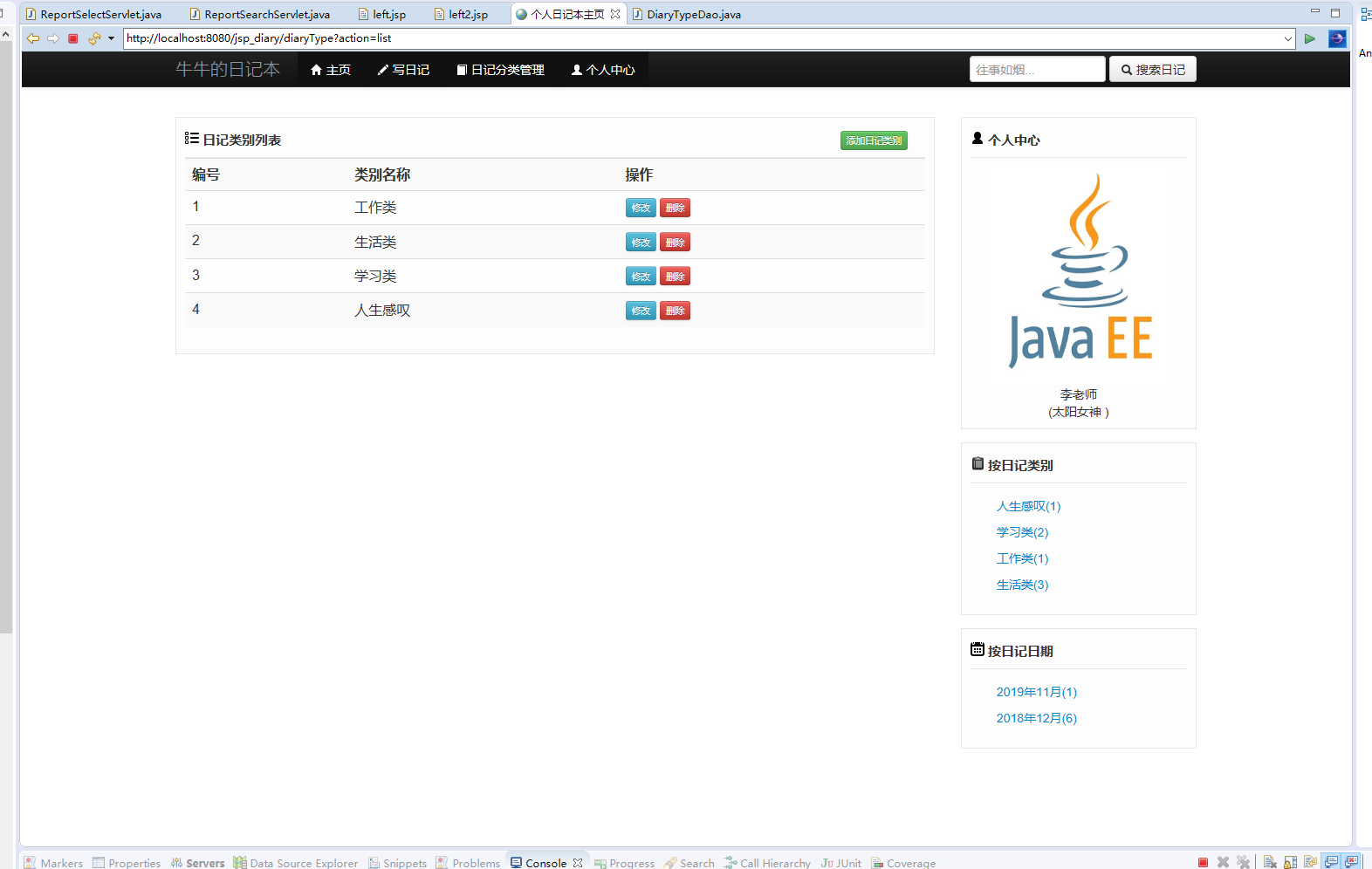Click the green 添加日记类别 button
Viewport: 1372px width, 869px height.
[874, 140]
